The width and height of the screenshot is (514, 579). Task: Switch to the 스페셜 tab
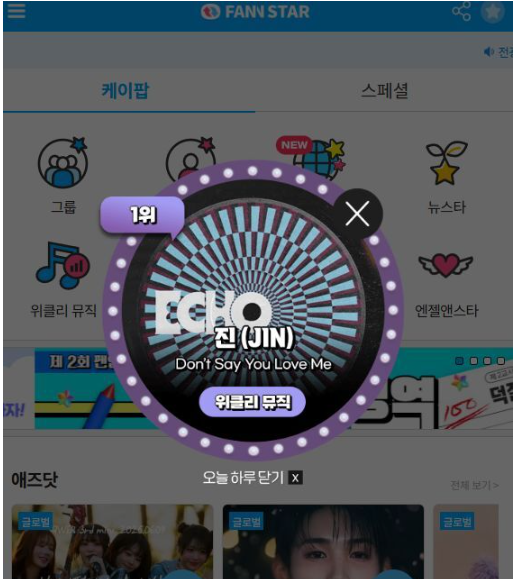(384, 90)
